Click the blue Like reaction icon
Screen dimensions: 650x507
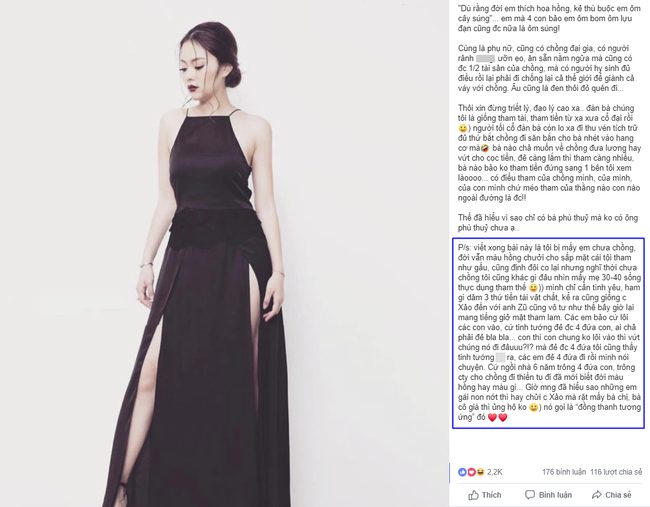[462, 472]
